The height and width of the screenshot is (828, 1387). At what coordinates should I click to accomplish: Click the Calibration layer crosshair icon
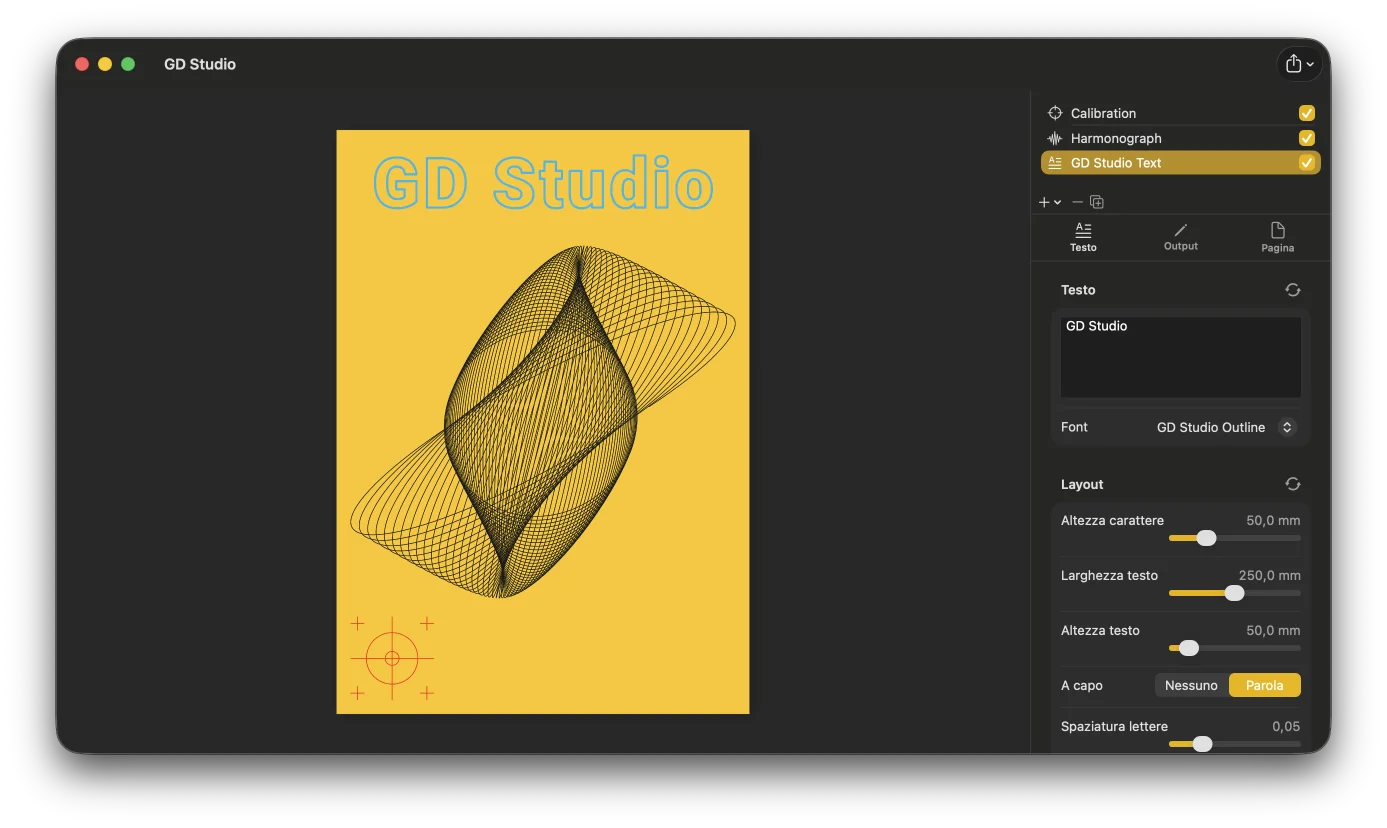coord(1054,113)
